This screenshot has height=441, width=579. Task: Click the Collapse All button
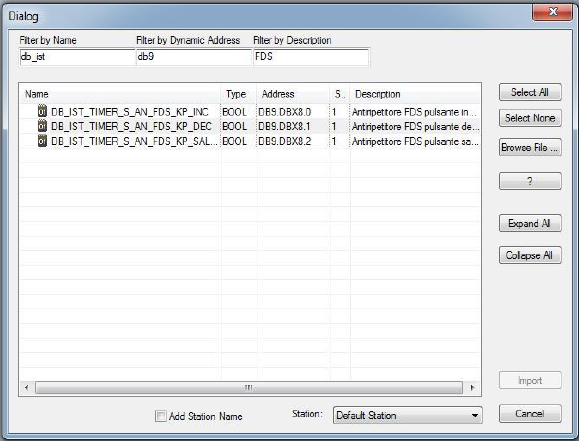click(x=530, y=255)
